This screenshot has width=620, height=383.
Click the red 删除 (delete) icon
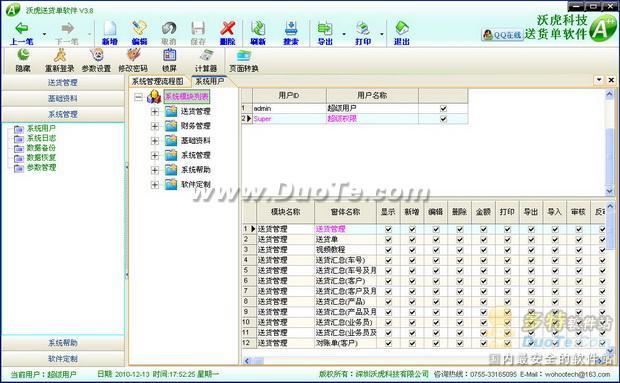coord(227,33)
